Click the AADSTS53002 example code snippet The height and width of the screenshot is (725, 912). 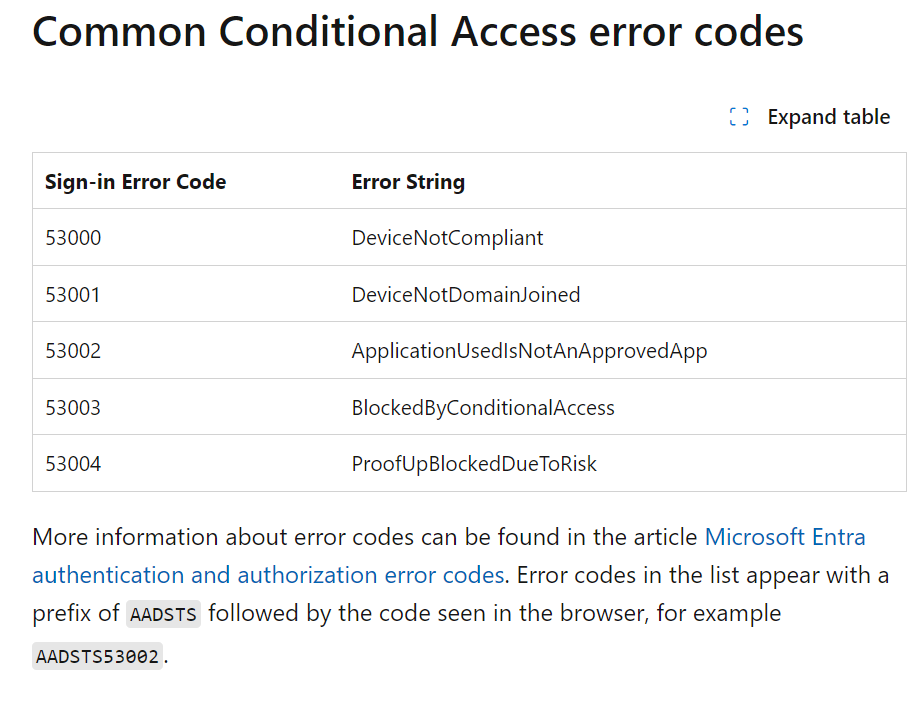point(97,656)
